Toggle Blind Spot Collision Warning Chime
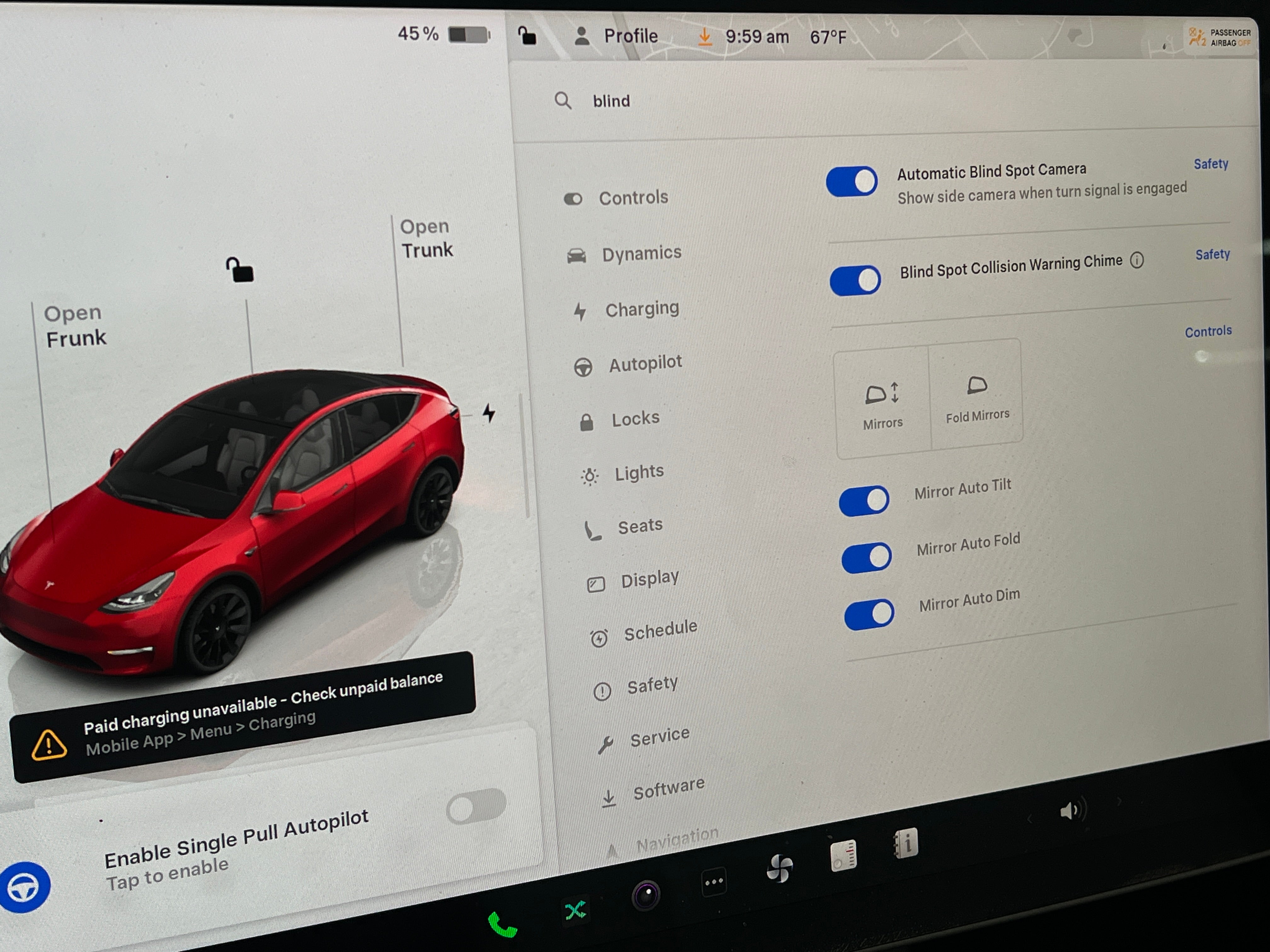1270x952 pixels. click(855, 280)
